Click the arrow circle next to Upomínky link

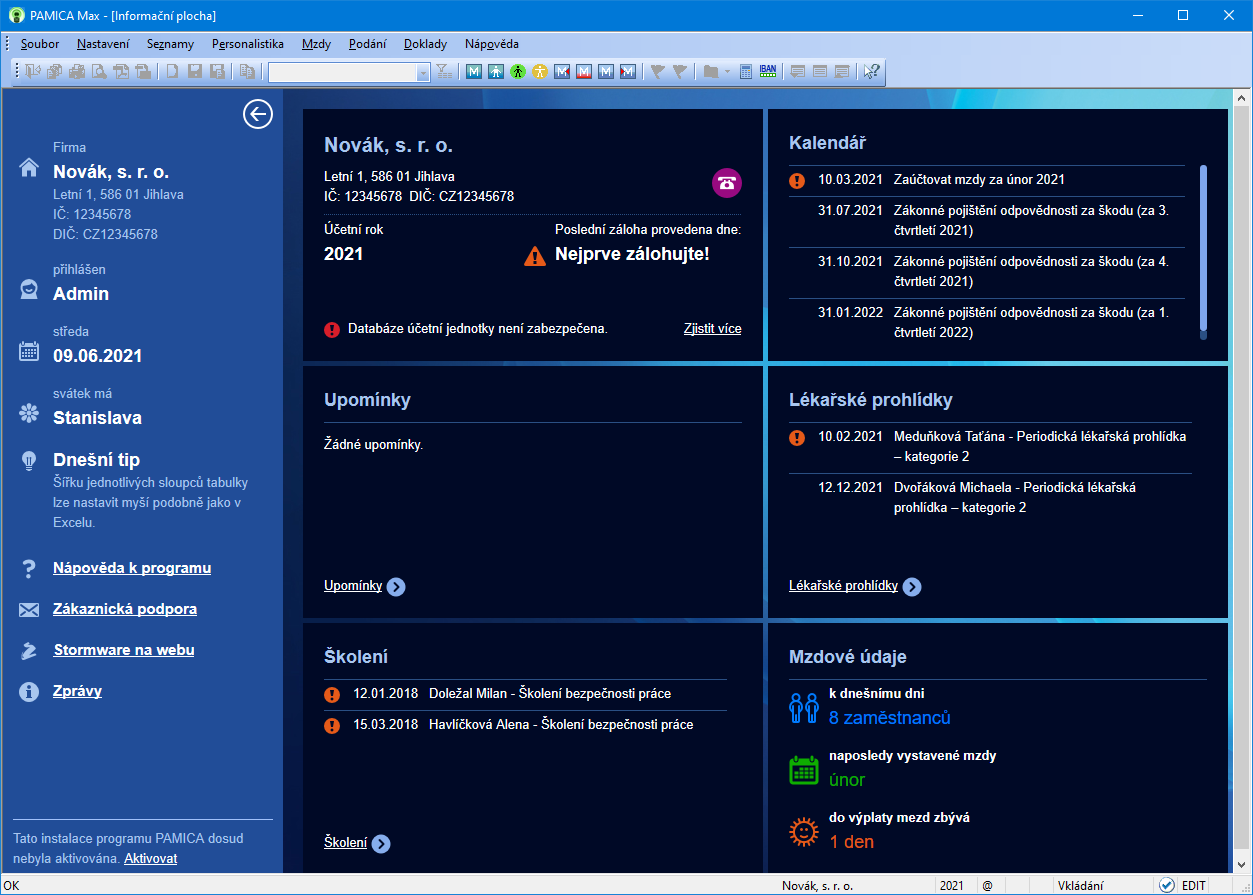(x=396, y=587)
